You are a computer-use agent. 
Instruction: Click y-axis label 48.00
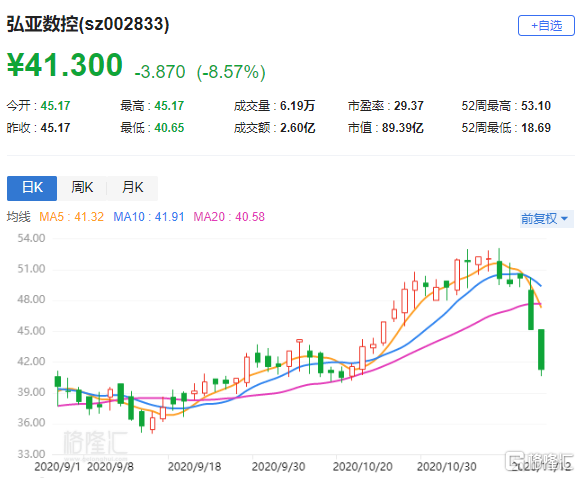click(x=31, y=299)
